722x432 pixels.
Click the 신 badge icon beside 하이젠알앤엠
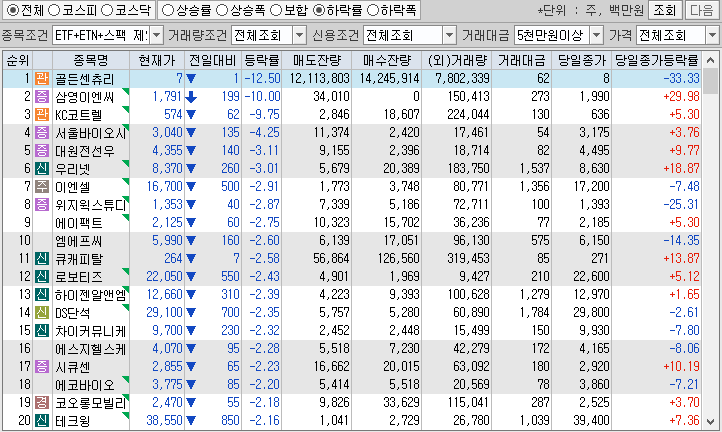click(42, 294)
